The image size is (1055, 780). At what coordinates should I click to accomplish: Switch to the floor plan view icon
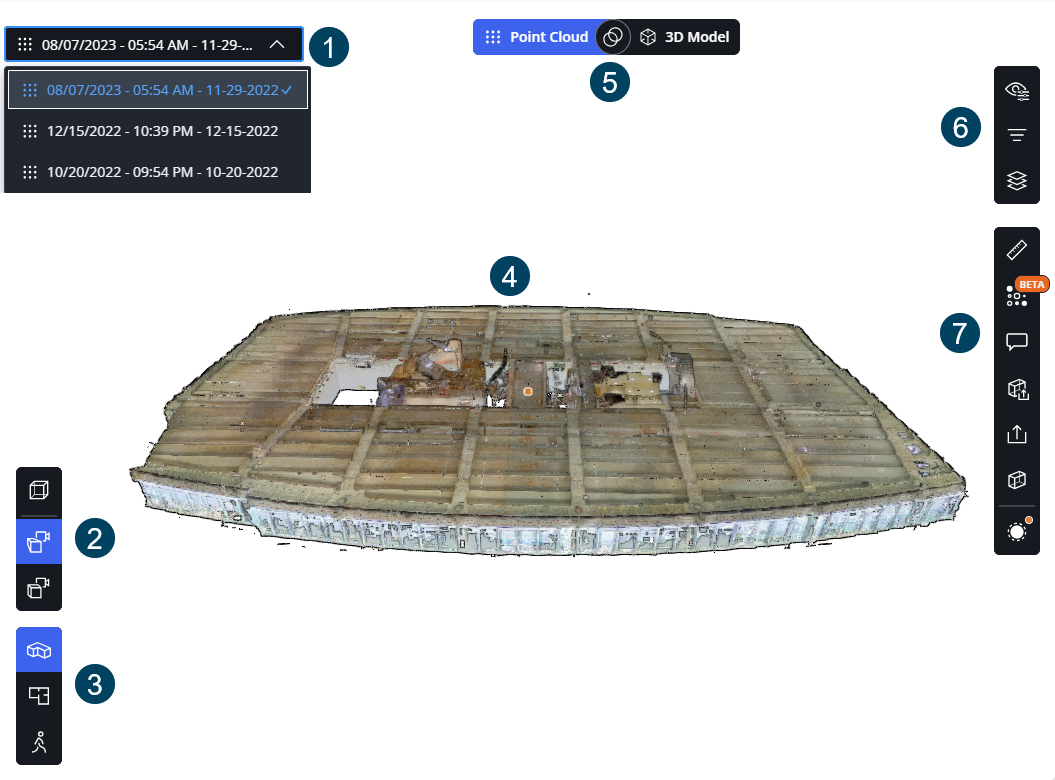(x=39, y=695)
